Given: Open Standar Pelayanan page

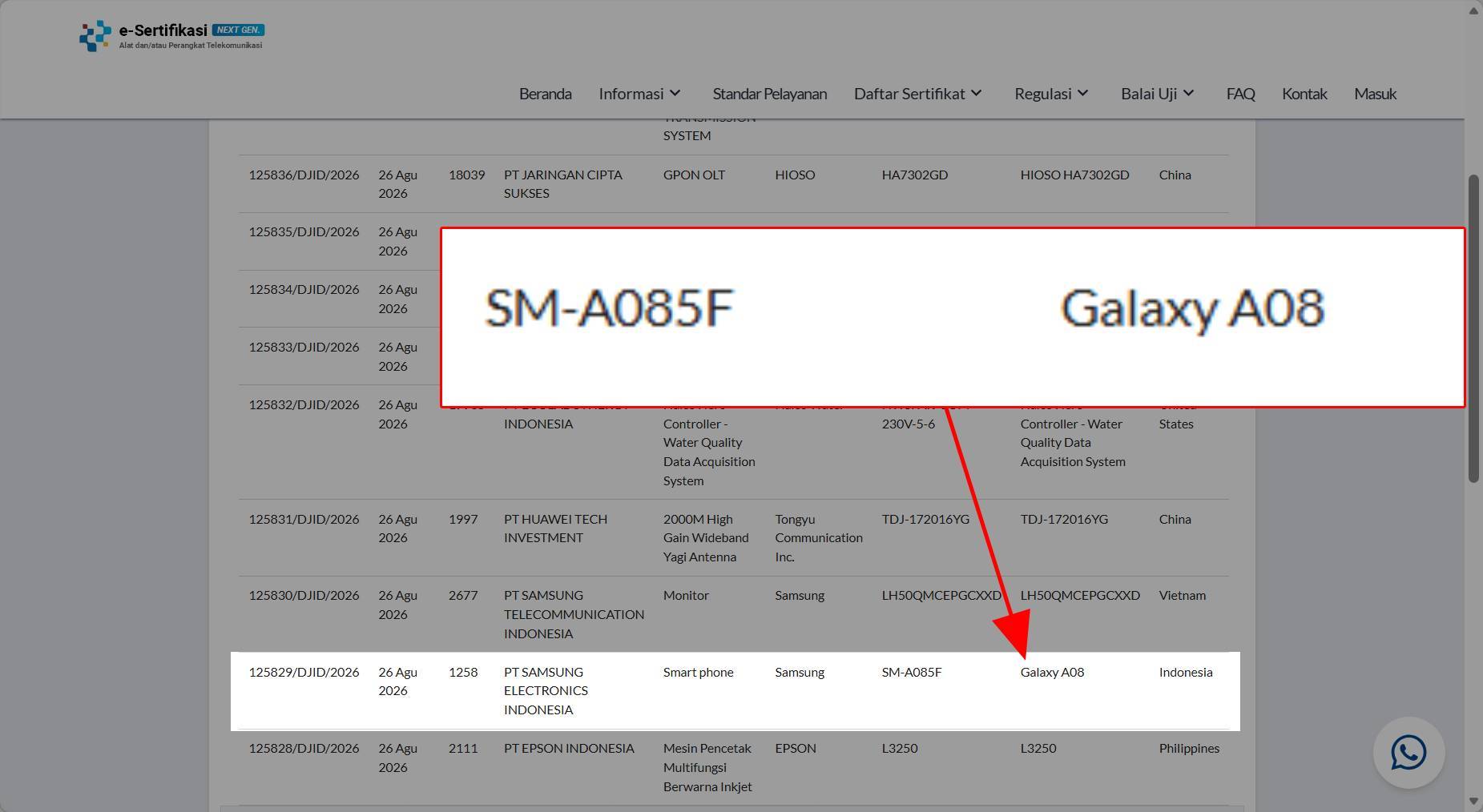Looking at the screenshot, I should (x=769, y=94).
